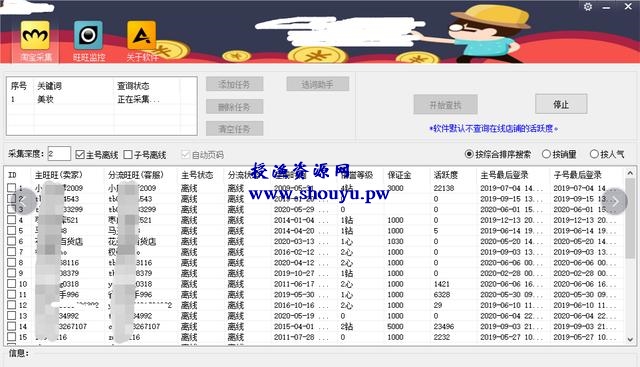Select the 按人气 radio button

pyautogui.click(x=594, y=154)
